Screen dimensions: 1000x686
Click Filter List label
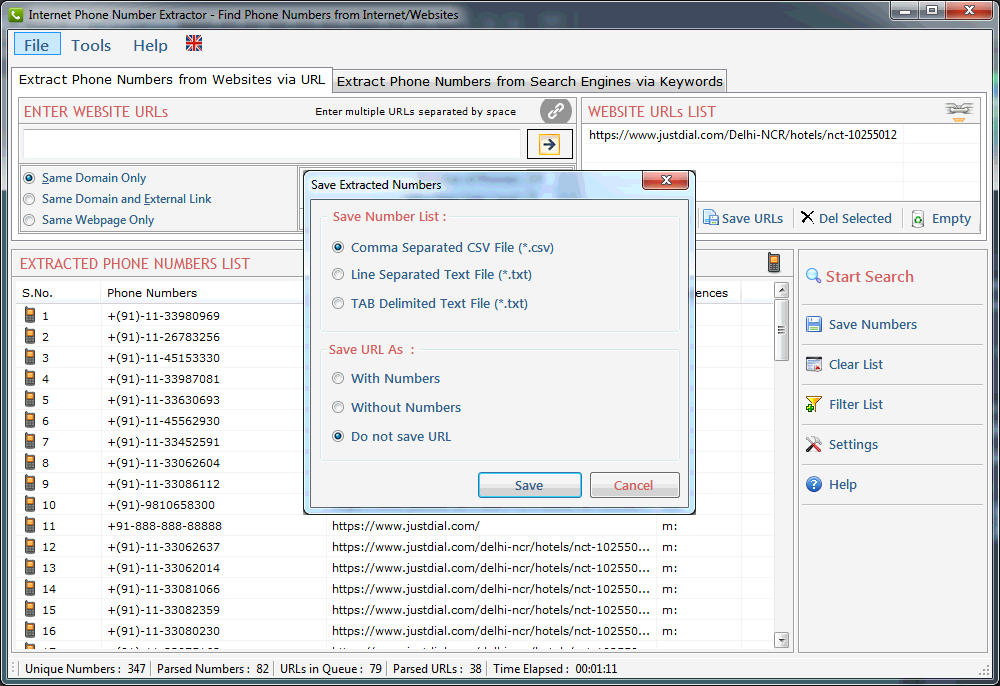tap(855, 405)
